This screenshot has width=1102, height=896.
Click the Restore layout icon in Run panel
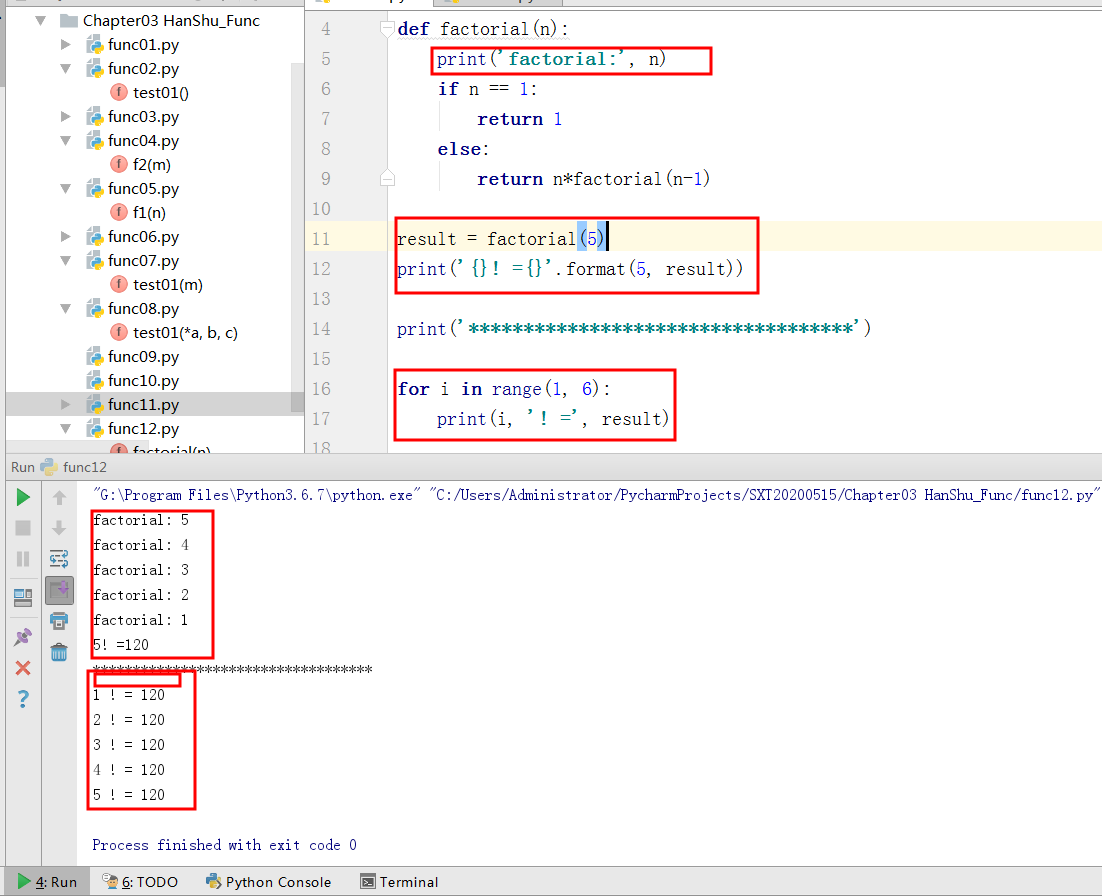click(22, 597)
